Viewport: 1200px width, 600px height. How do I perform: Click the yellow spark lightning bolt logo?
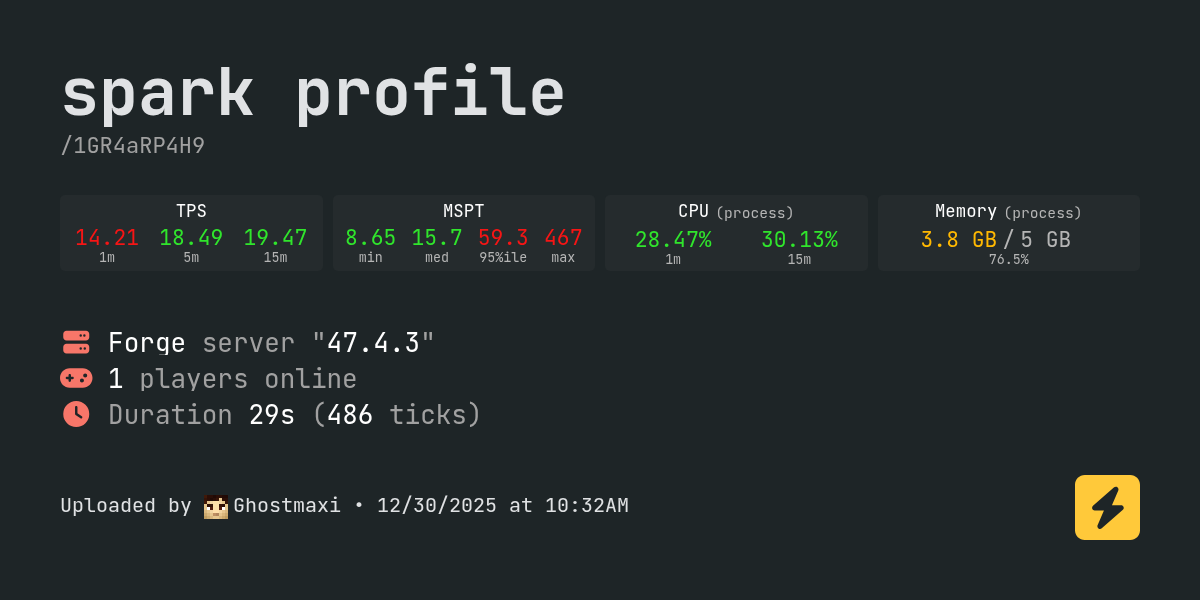(x=1107, y=507)
